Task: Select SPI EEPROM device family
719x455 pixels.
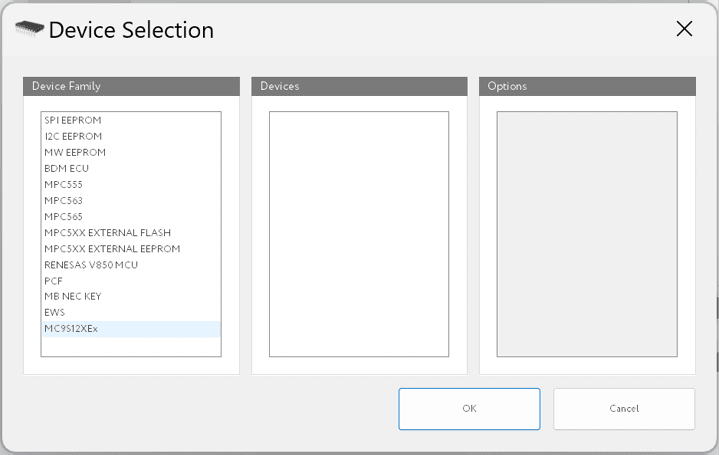Action: click(x=73, y=120)
